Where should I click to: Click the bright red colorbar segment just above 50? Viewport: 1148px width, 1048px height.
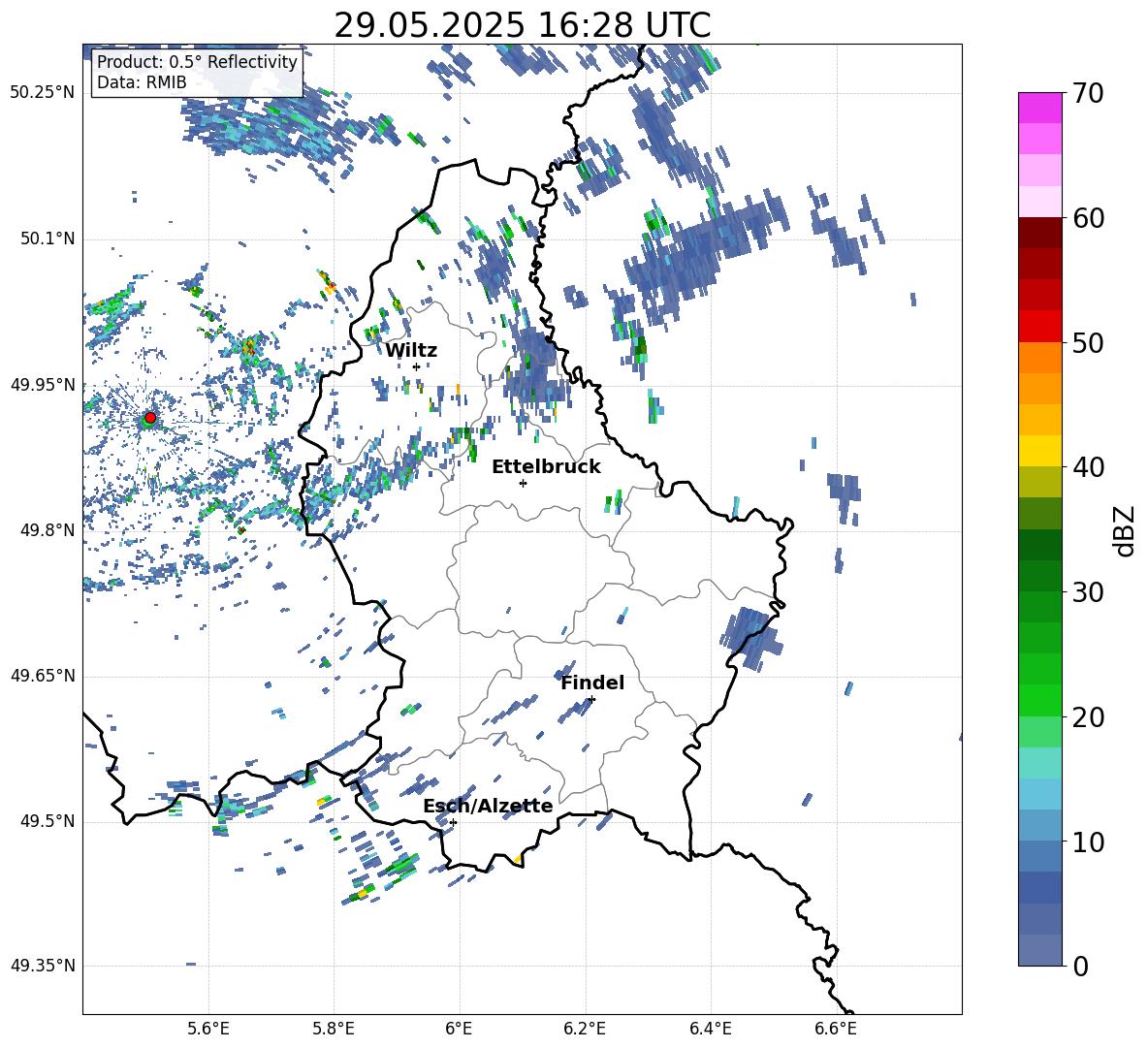click(1039, 327)
